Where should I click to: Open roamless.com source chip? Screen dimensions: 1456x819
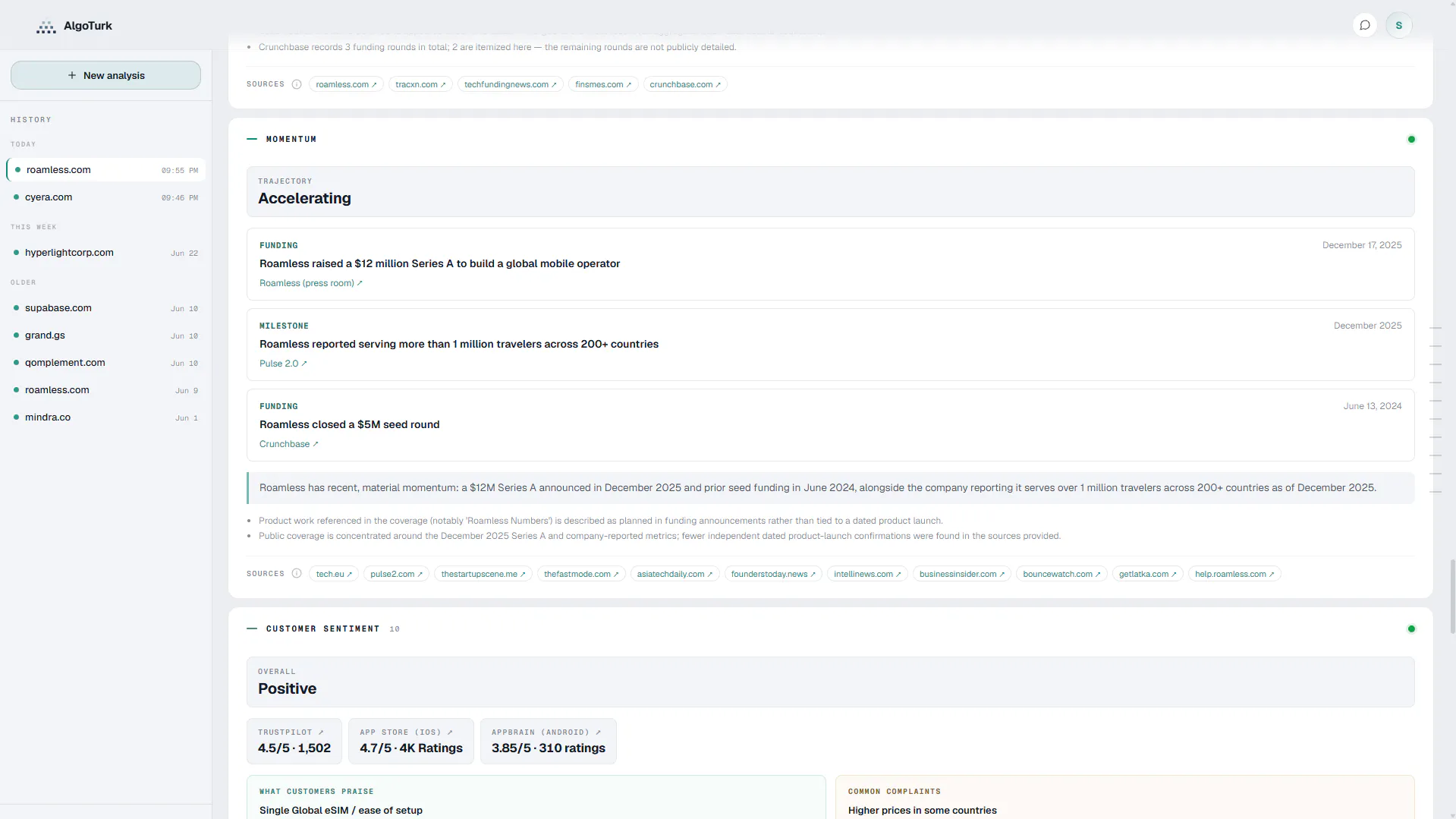pyautogui.click(x=346, y=84)
